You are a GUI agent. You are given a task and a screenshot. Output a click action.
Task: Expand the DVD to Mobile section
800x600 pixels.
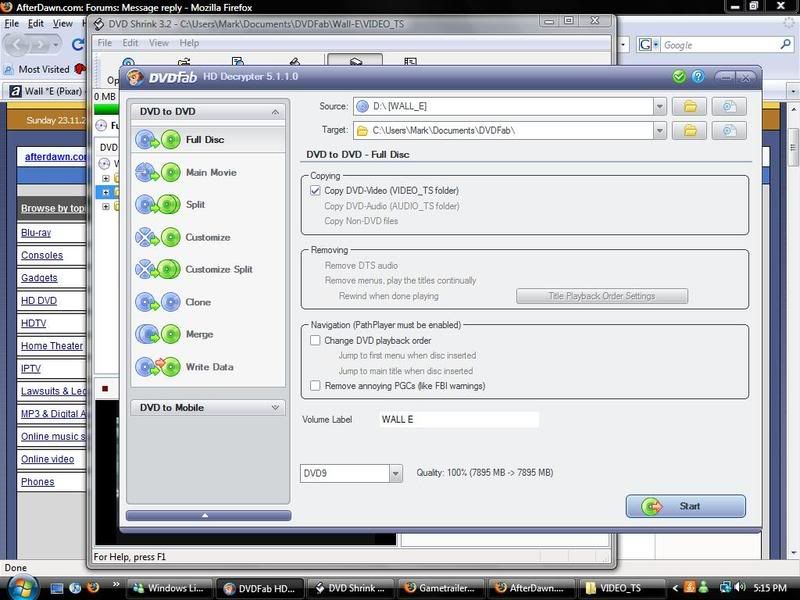(x=275, y=408)
